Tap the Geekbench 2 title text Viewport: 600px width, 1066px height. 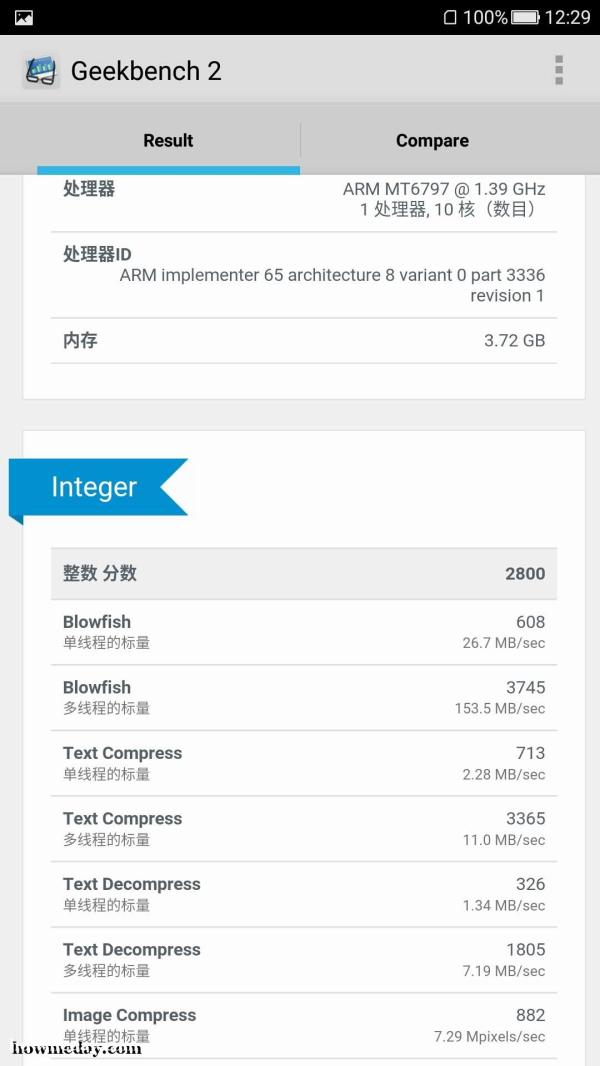[x=146, y=71]
